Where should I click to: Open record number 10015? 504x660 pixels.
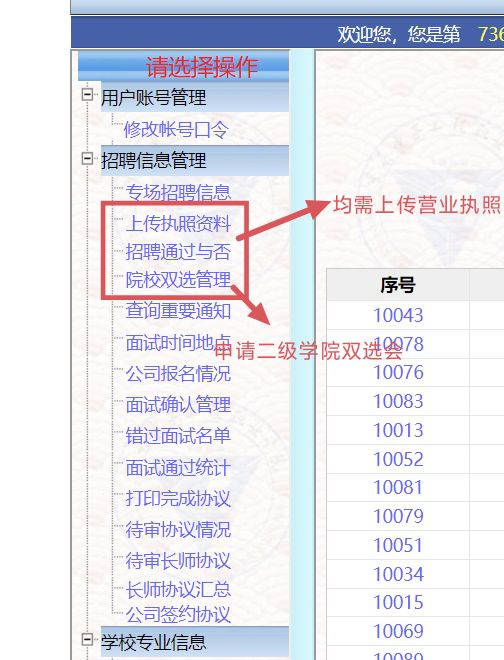[x=398, y=602]
